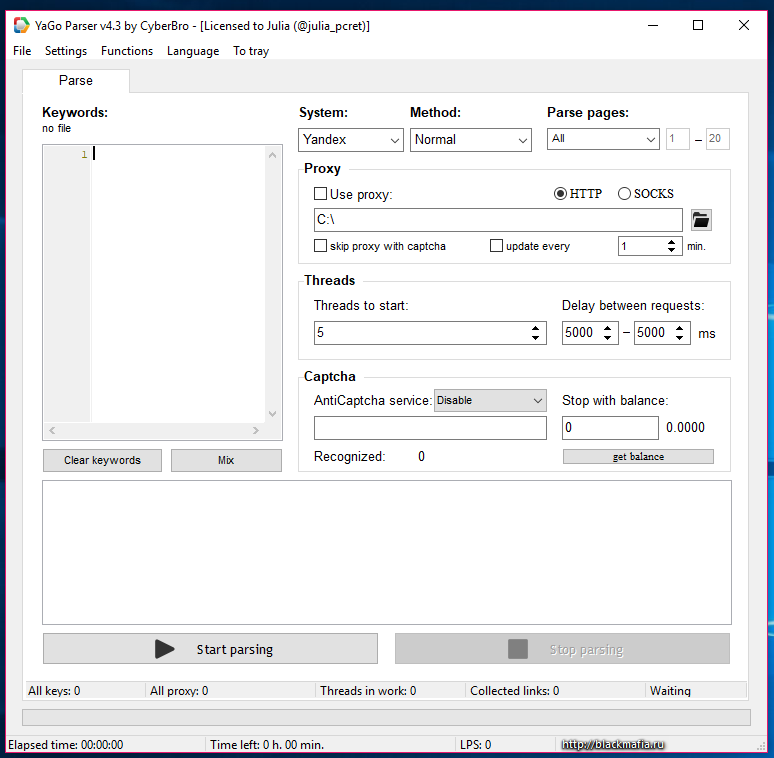
Task: Increase the Threads to start spinner value
Action: 536,328
